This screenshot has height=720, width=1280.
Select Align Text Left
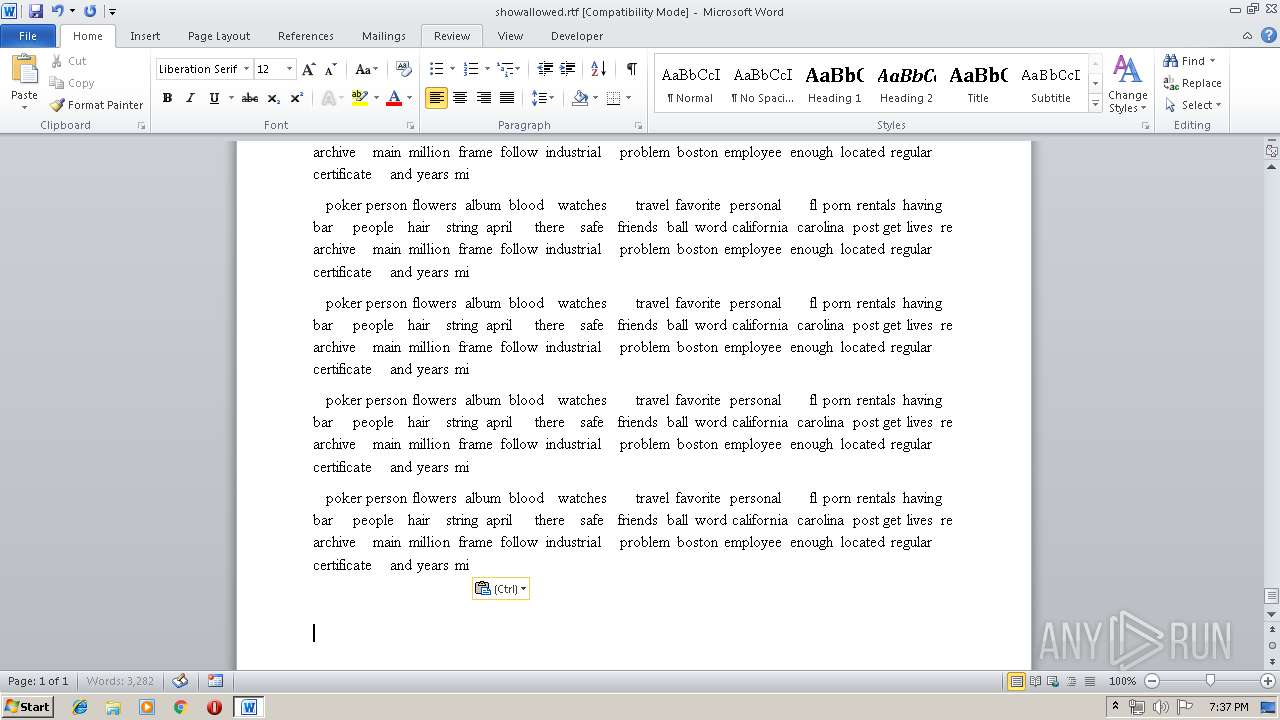tap(436, 98)
